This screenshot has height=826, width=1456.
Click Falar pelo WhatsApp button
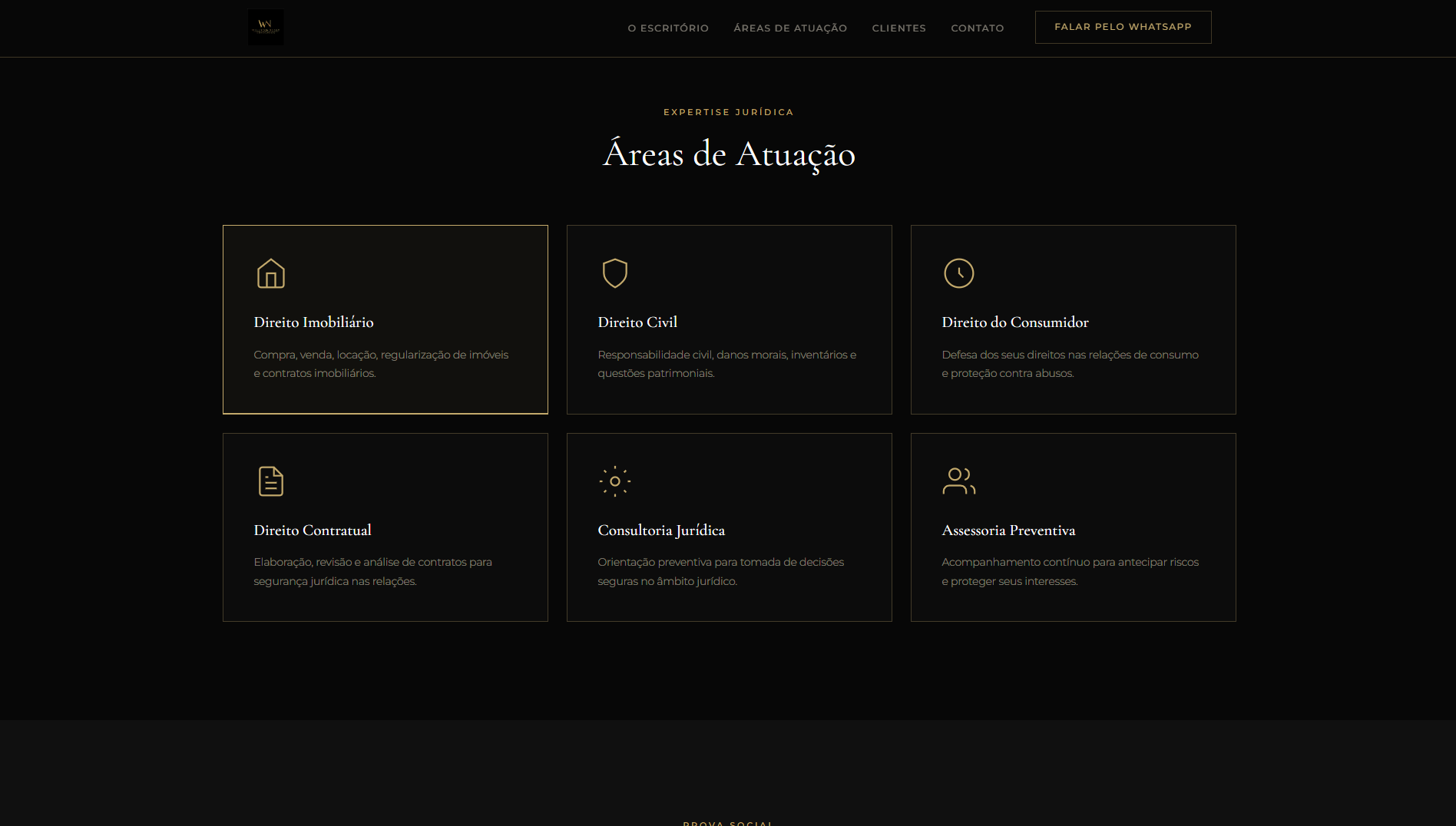(x=1123, y=27)
